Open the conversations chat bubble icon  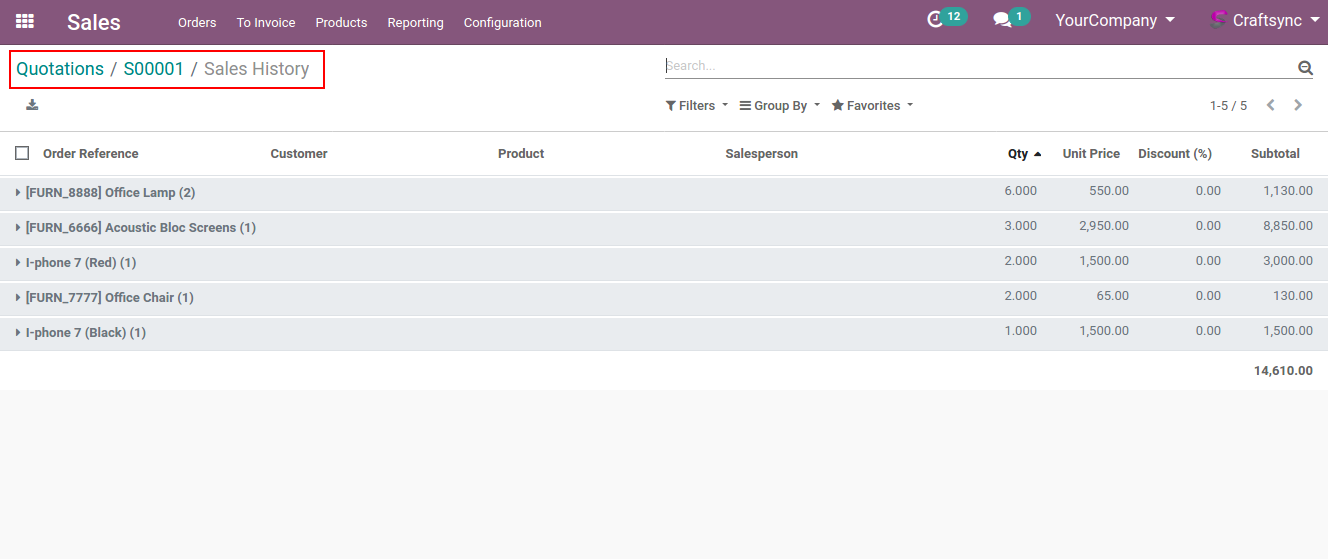1002,20
